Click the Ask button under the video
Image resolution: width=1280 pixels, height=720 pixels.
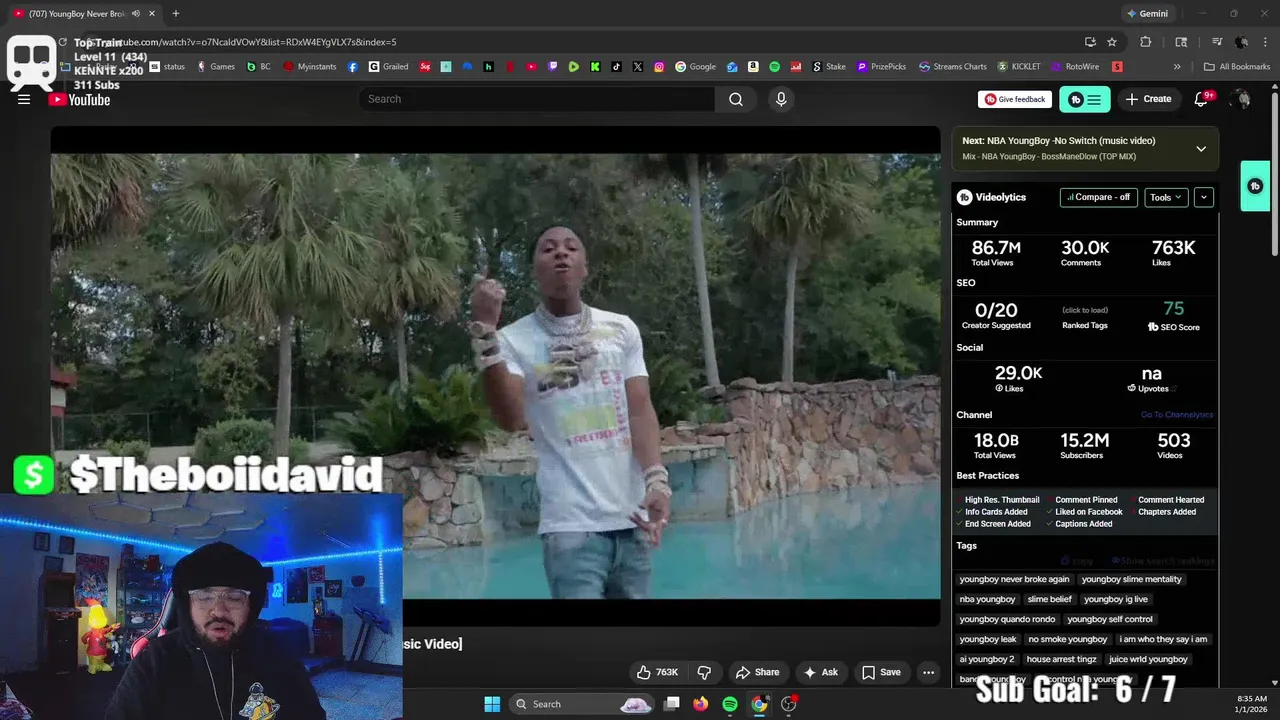click(821, 672)
